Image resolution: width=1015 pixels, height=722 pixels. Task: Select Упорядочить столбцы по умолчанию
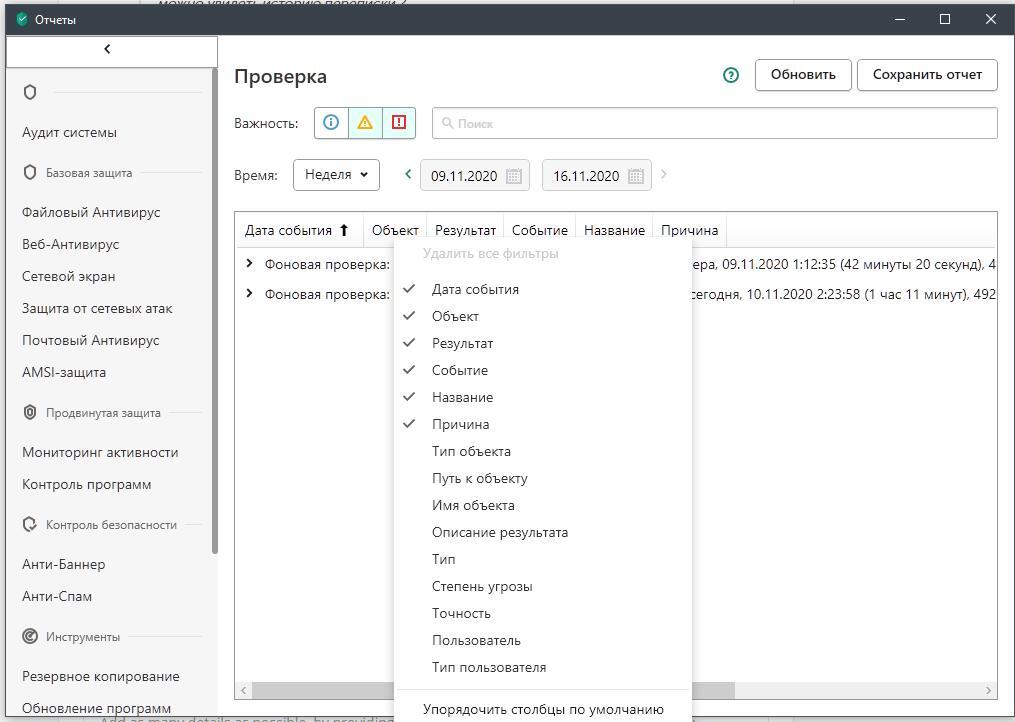coord(543,709)
